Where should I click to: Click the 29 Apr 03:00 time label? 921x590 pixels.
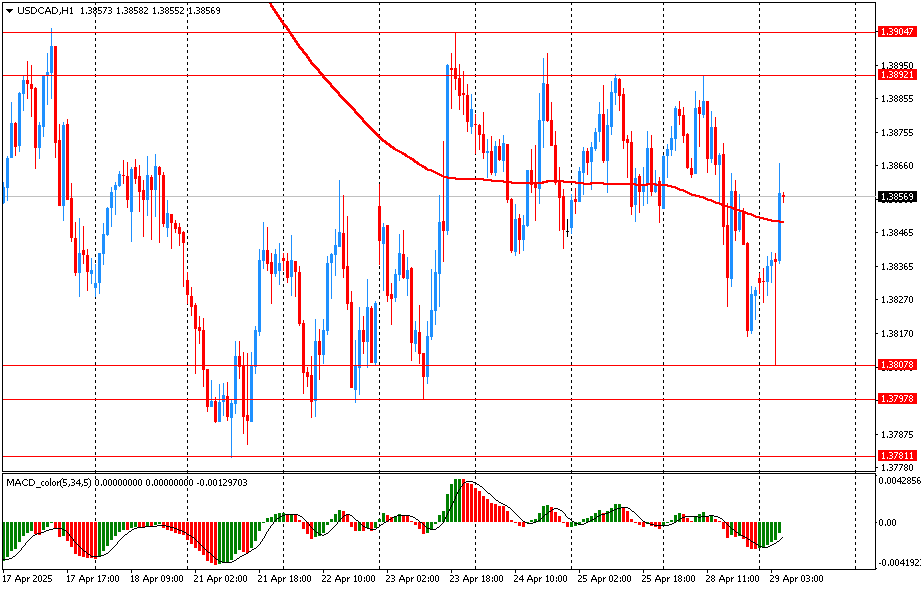[x=795, y=578]
